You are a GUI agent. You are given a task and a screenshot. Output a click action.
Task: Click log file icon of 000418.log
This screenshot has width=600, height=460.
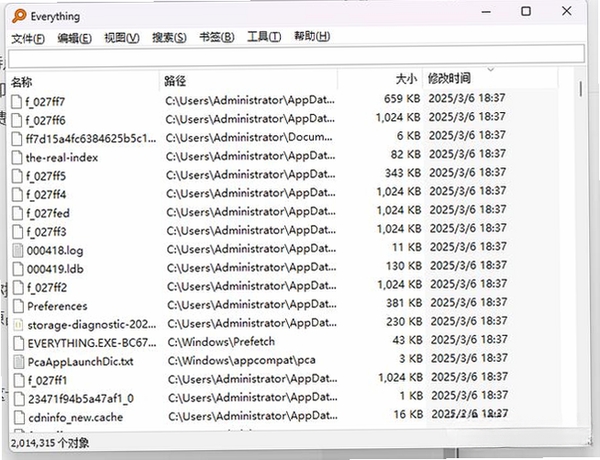pos(18,250)
